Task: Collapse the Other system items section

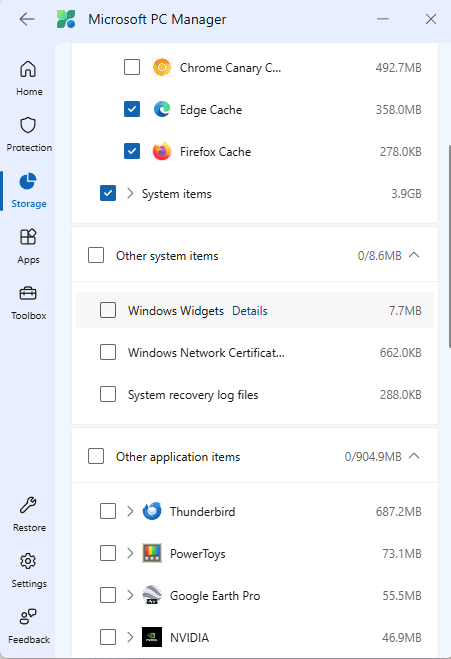Action: [x=414, y=255]
